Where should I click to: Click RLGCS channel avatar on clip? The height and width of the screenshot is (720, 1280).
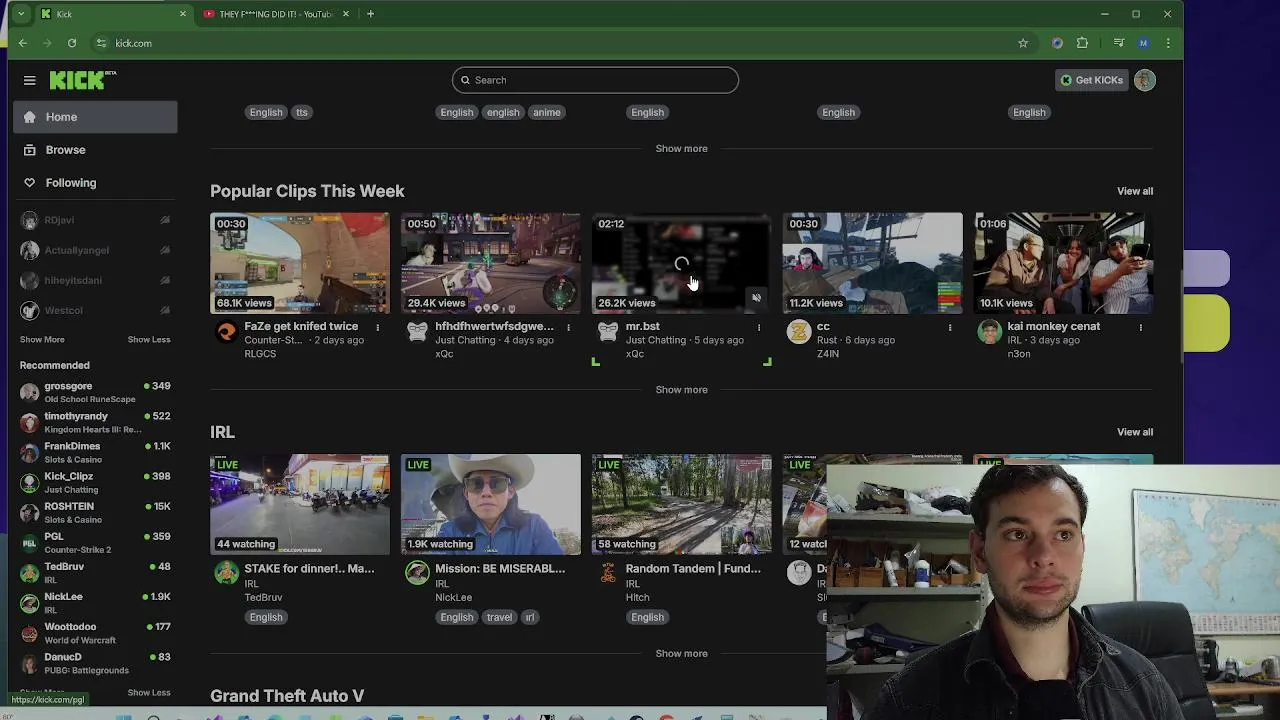click(227, 332)
